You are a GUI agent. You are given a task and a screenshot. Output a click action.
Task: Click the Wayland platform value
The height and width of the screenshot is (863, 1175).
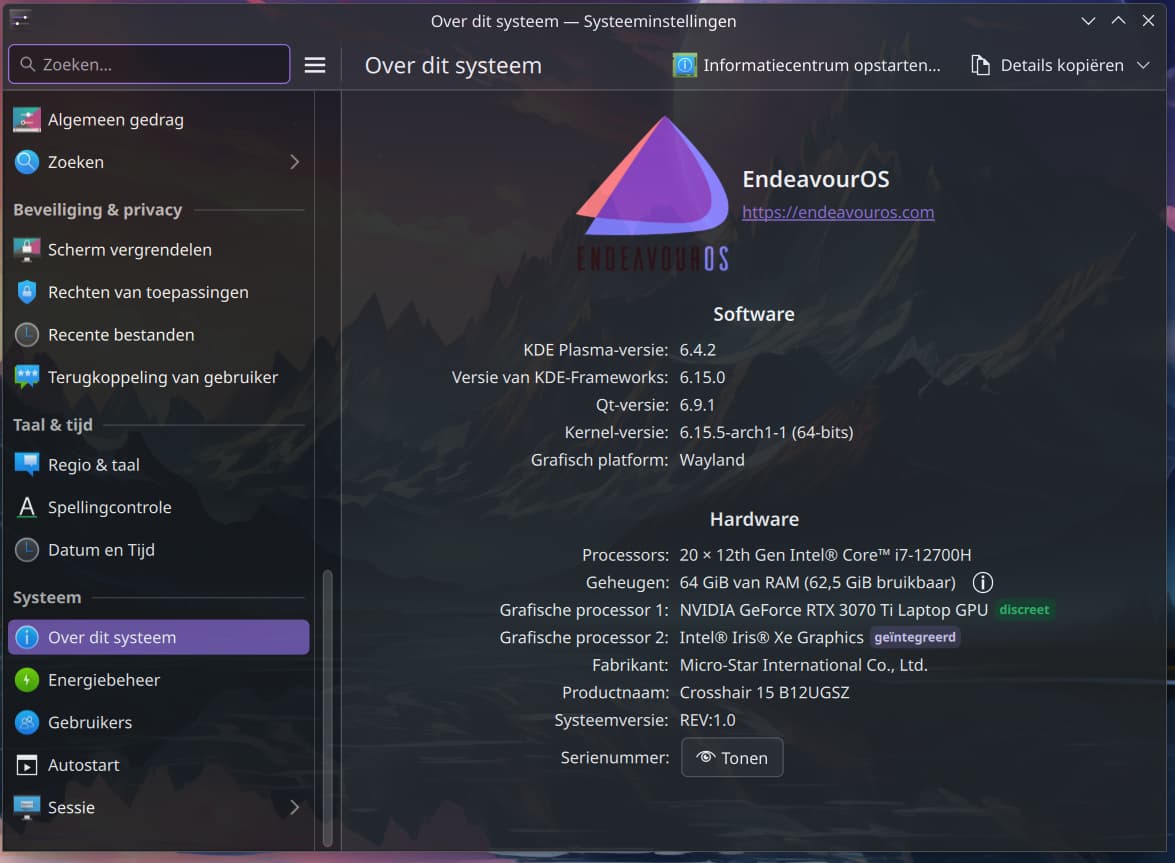click(712, 460)
